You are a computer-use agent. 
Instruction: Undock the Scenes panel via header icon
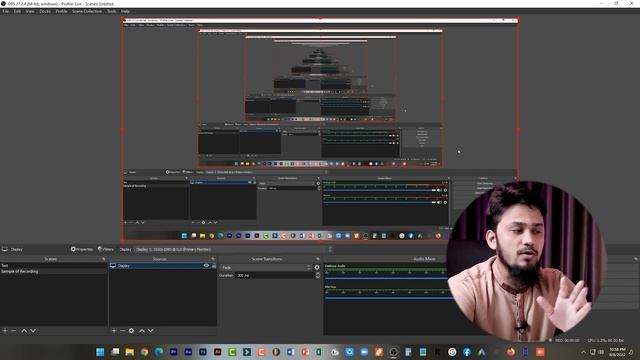tap(103, 259)
